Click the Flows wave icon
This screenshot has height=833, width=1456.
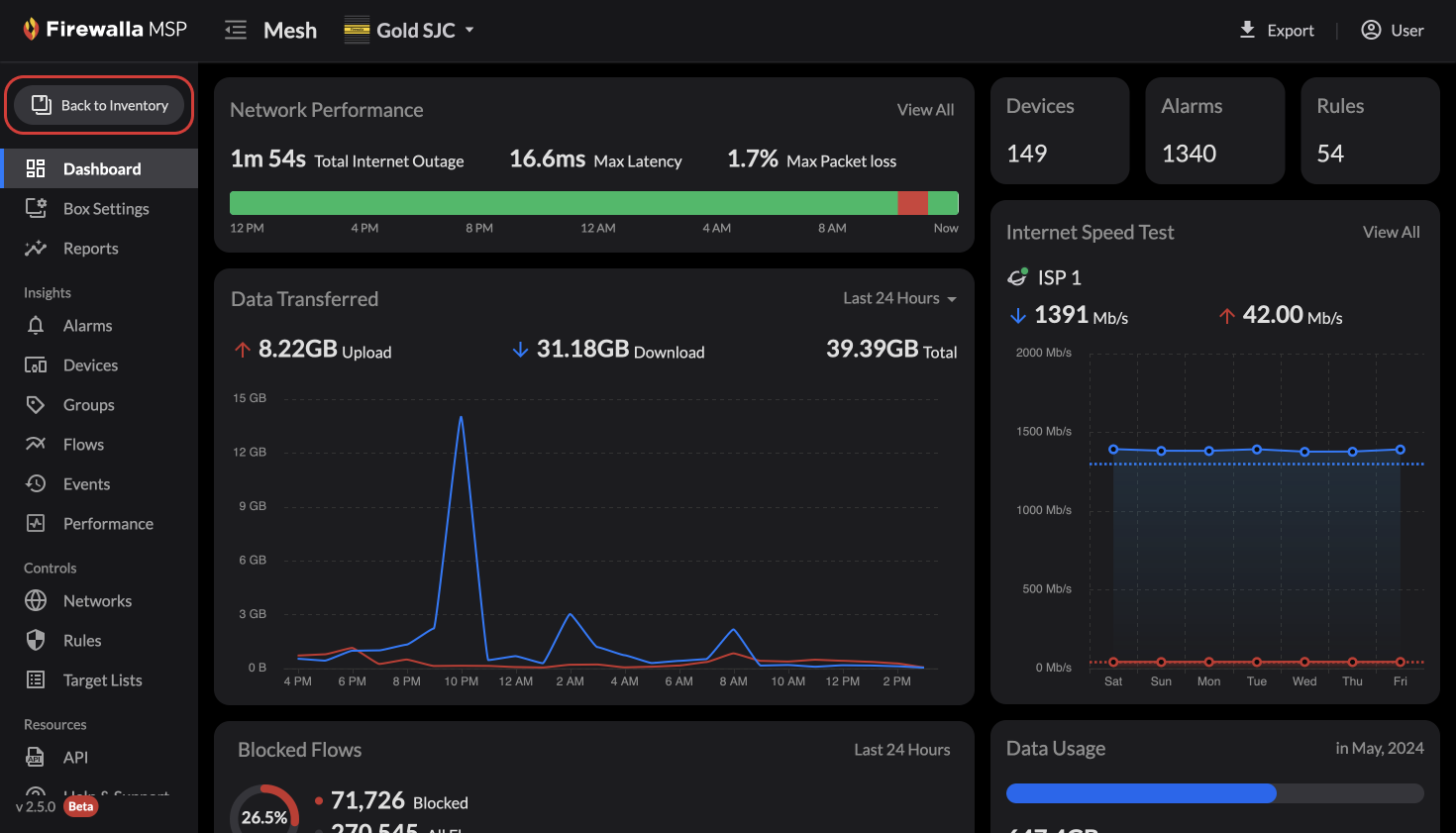[36, 444]
